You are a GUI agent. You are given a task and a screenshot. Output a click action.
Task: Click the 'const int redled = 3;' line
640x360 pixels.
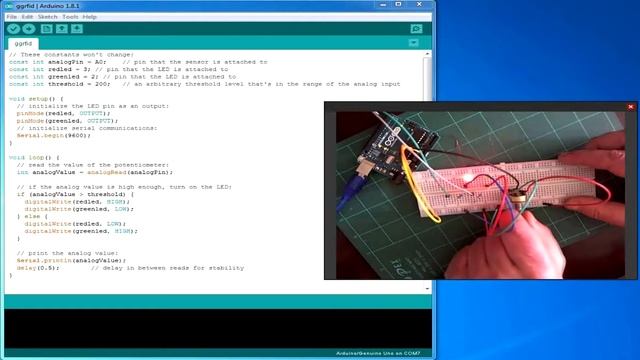50,69
